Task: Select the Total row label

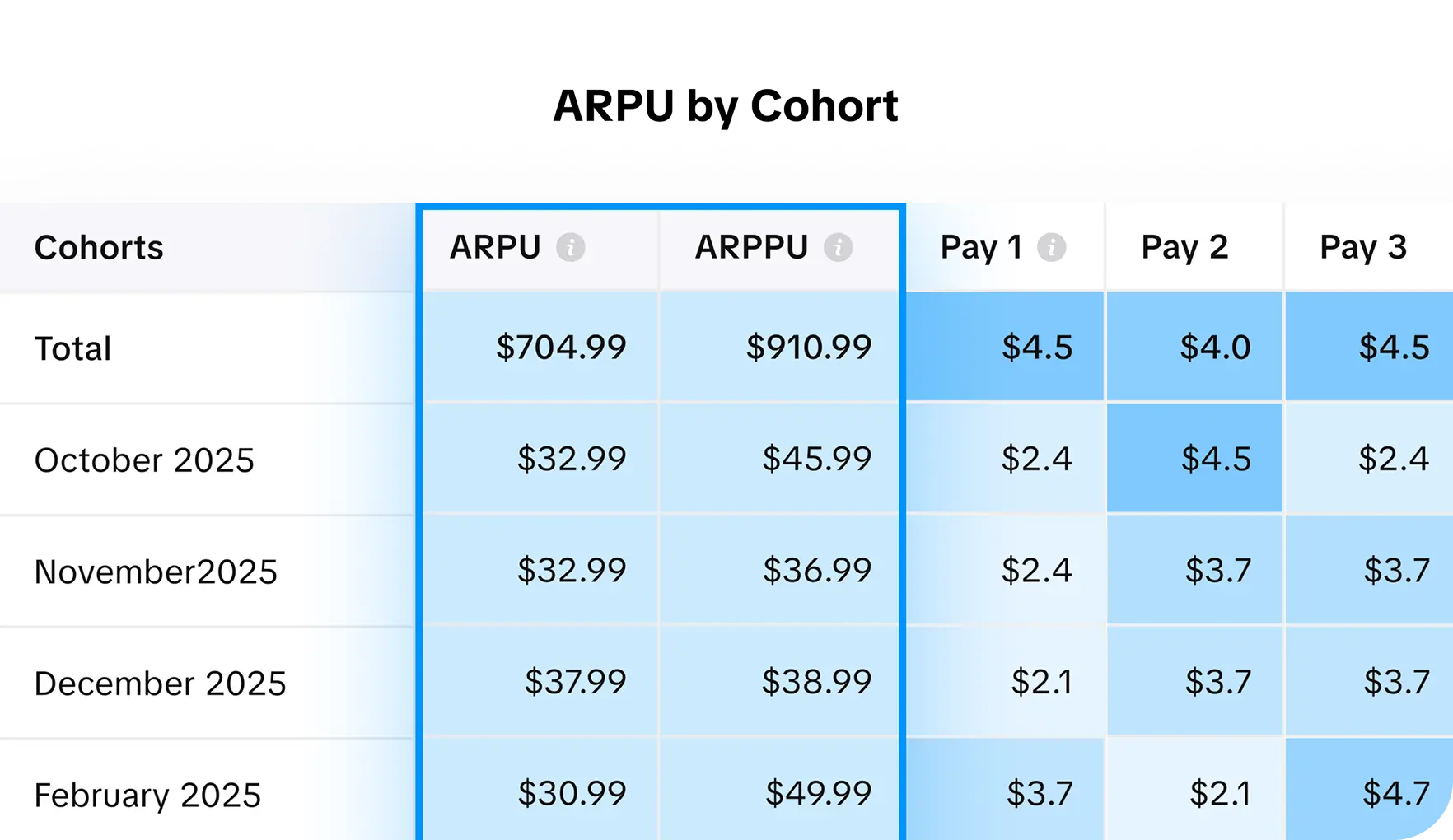Action: point(72,348)
